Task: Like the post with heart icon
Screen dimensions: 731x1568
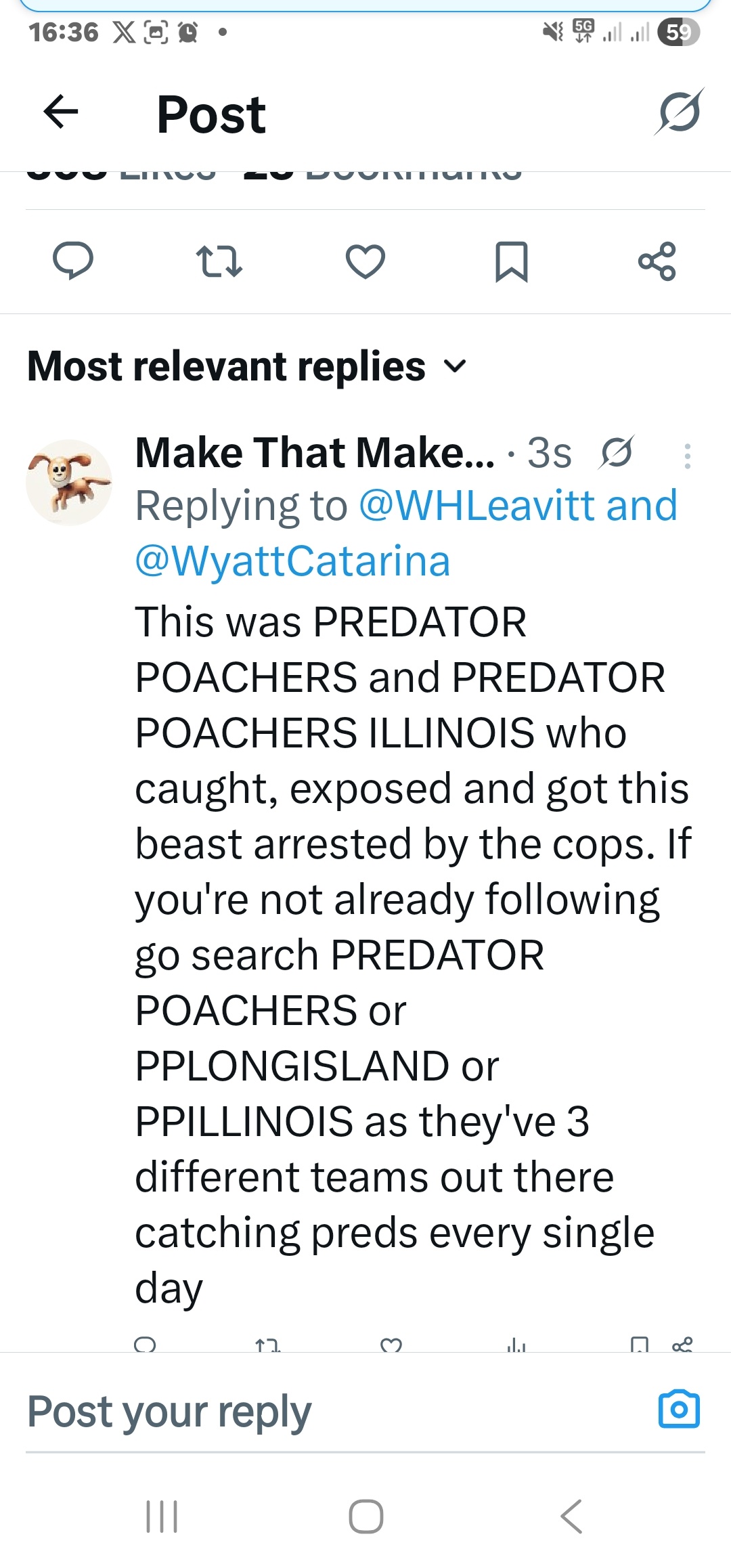Action: coord(365,261)
